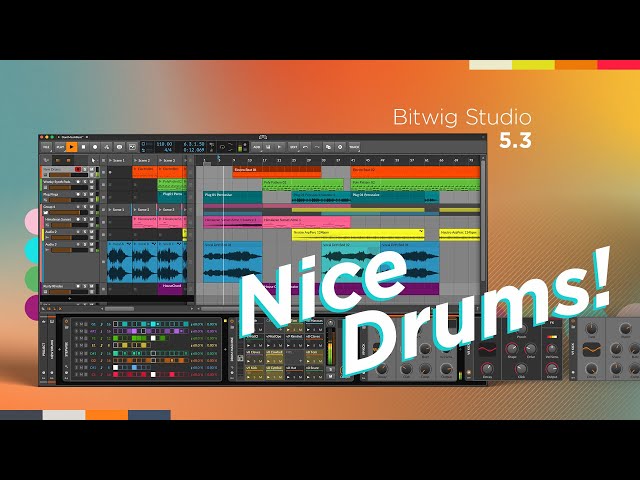
Task: Click the Undo arrow icon
Action: point(305,147)
